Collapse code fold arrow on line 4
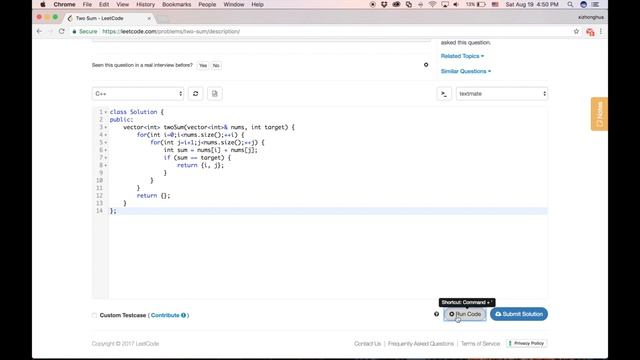 click(106, 135)
